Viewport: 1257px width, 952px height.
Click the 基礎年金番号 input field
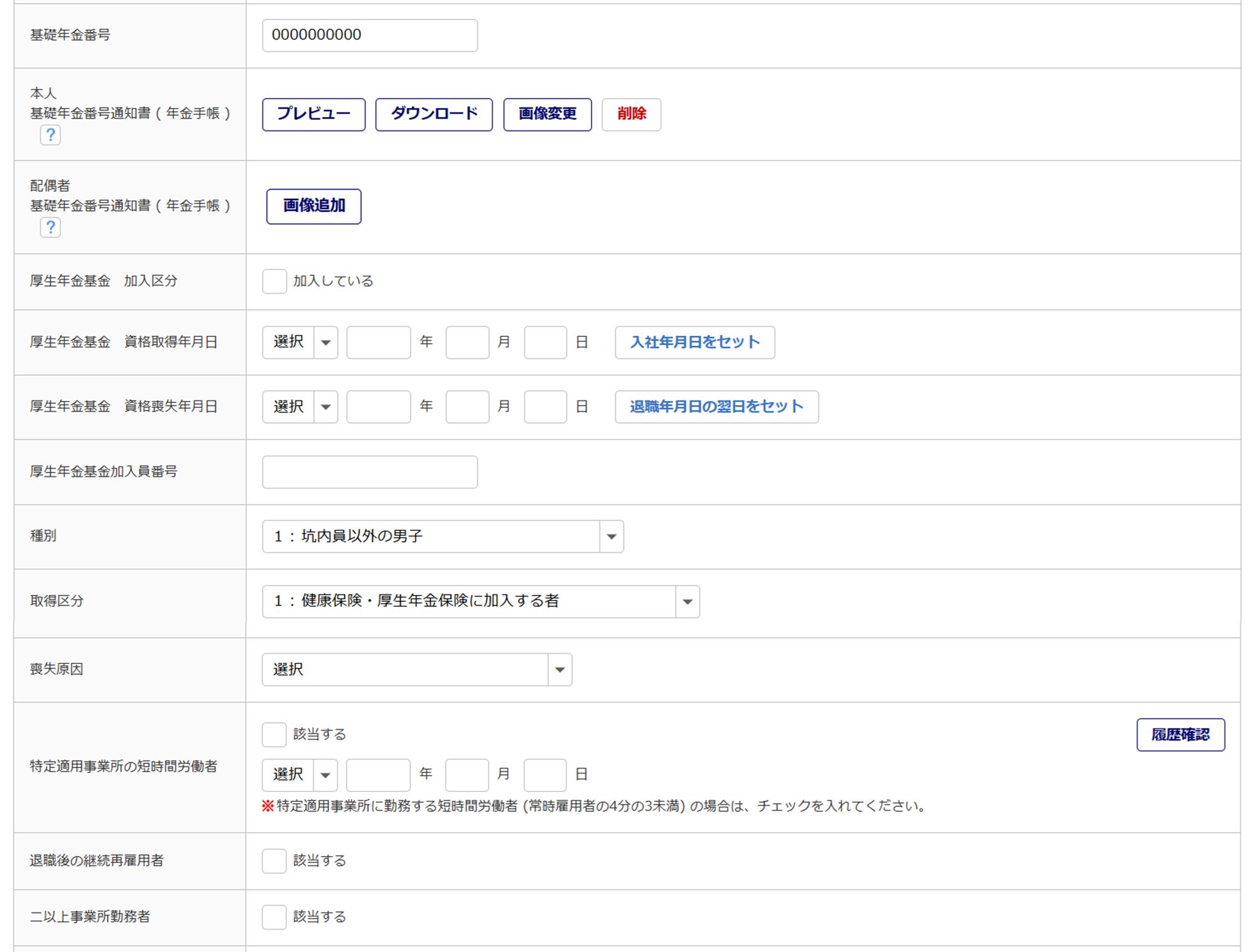369,35
